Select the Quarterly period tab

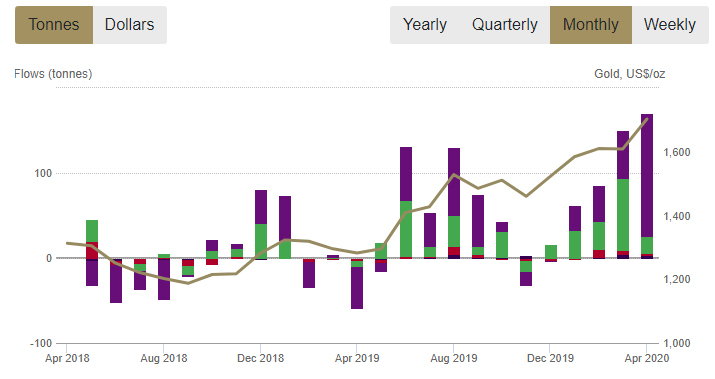click(504, 25)
